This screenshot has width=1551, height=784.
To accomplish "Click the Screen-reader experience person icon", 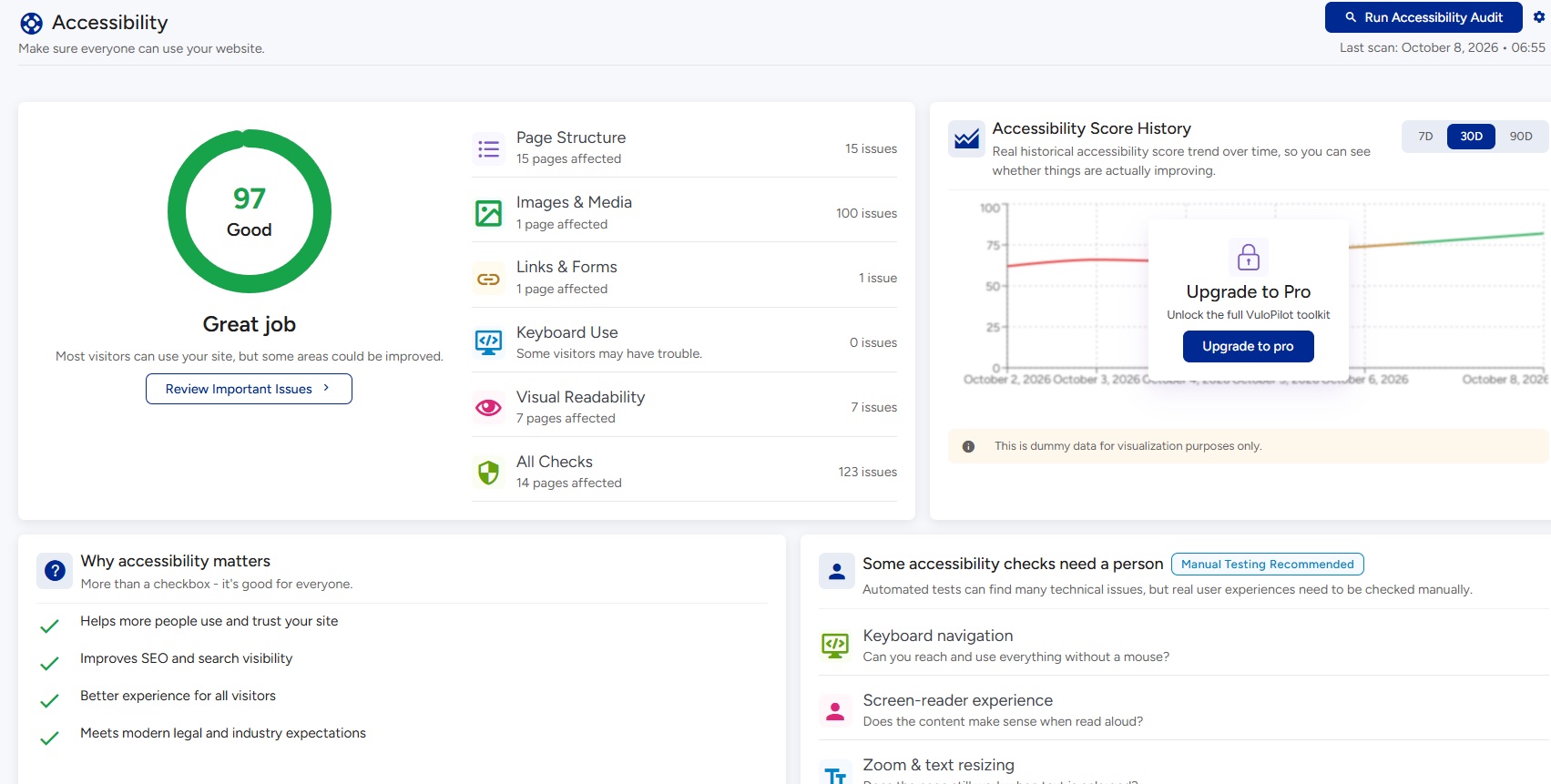I will point(835,710).
